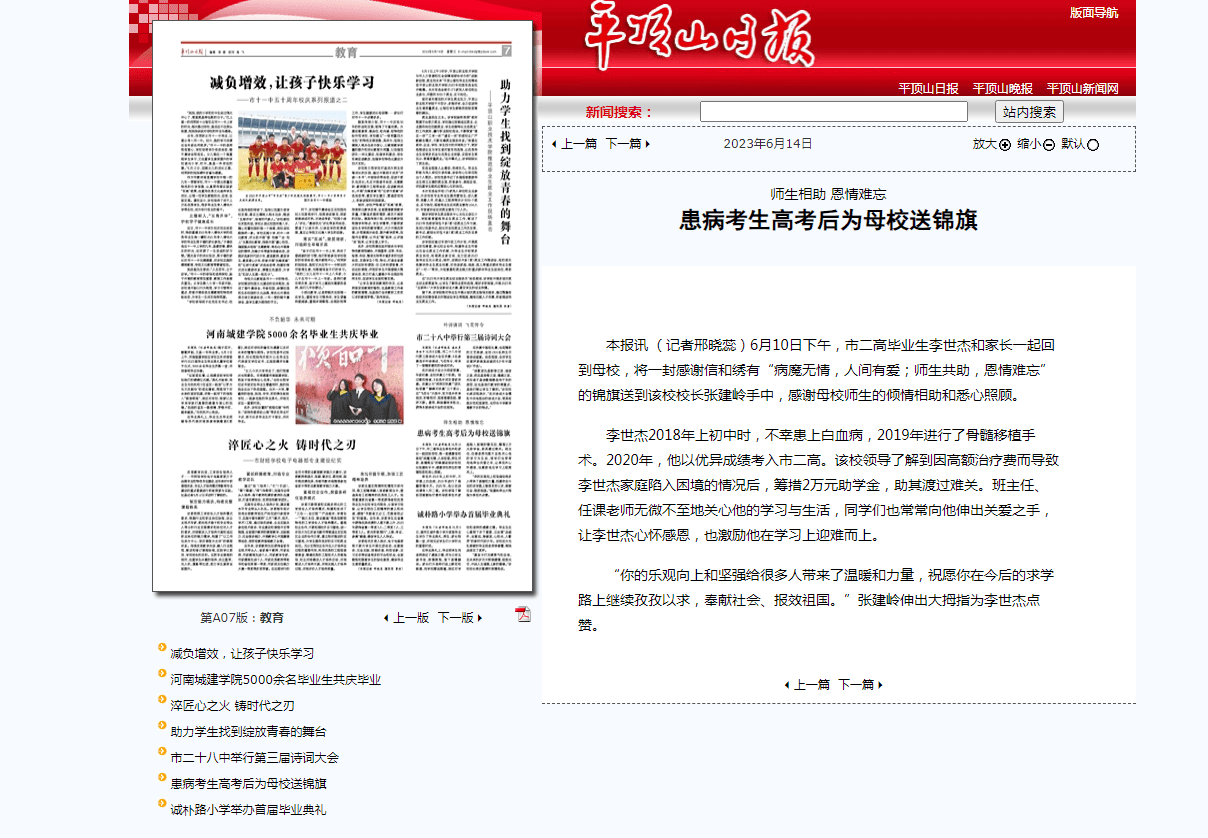Open article 市二十八中举行第三届诗词大会
Image resolution: width=1208 pixels, height=838 pixels.
[x=254, y=758]
